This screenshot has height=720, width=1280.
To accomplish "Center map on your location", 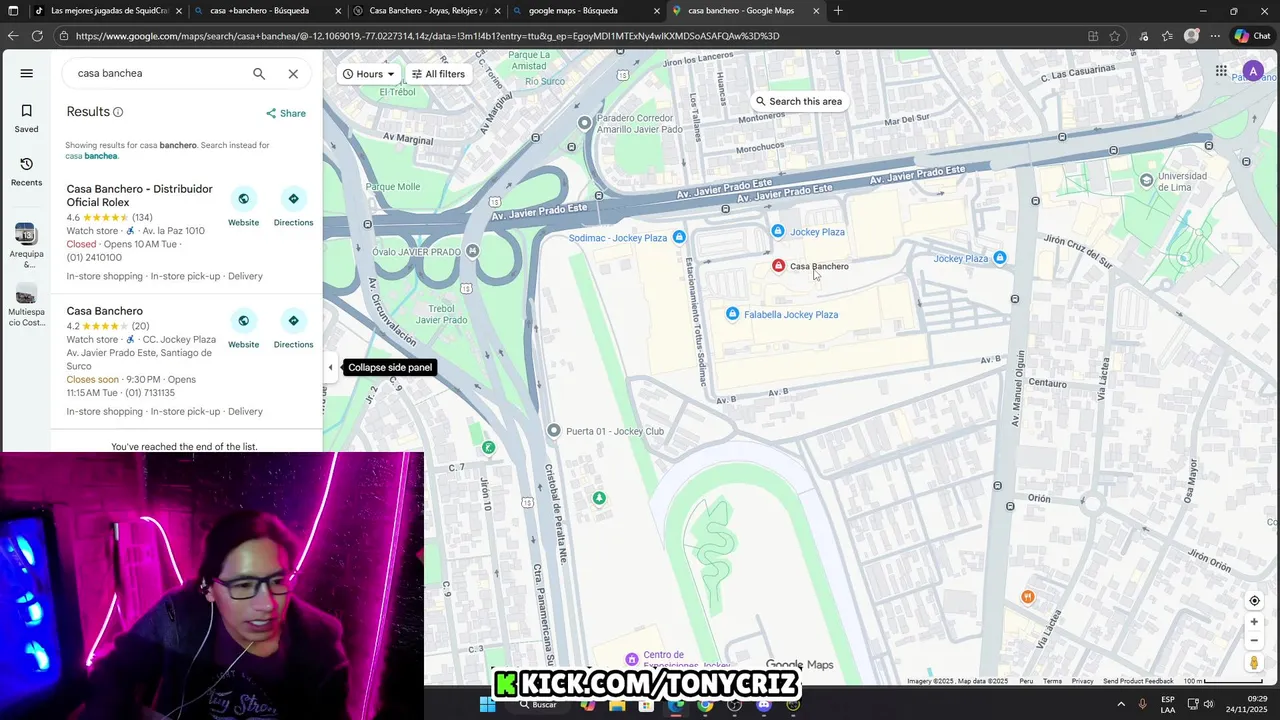I will [x=1254, y=601].
